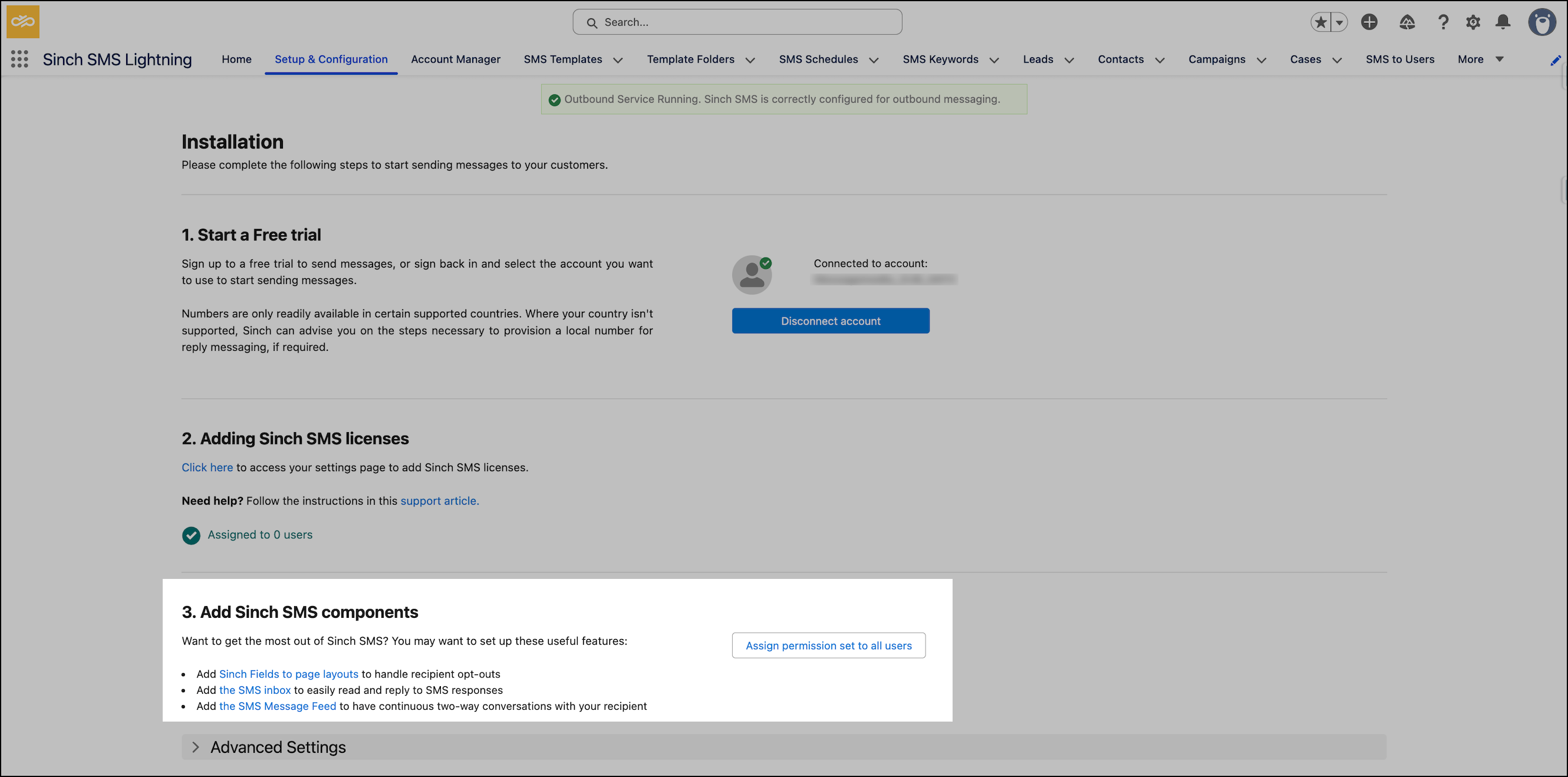Expand the Template Folders dropdown chevron

coord(750,60)
